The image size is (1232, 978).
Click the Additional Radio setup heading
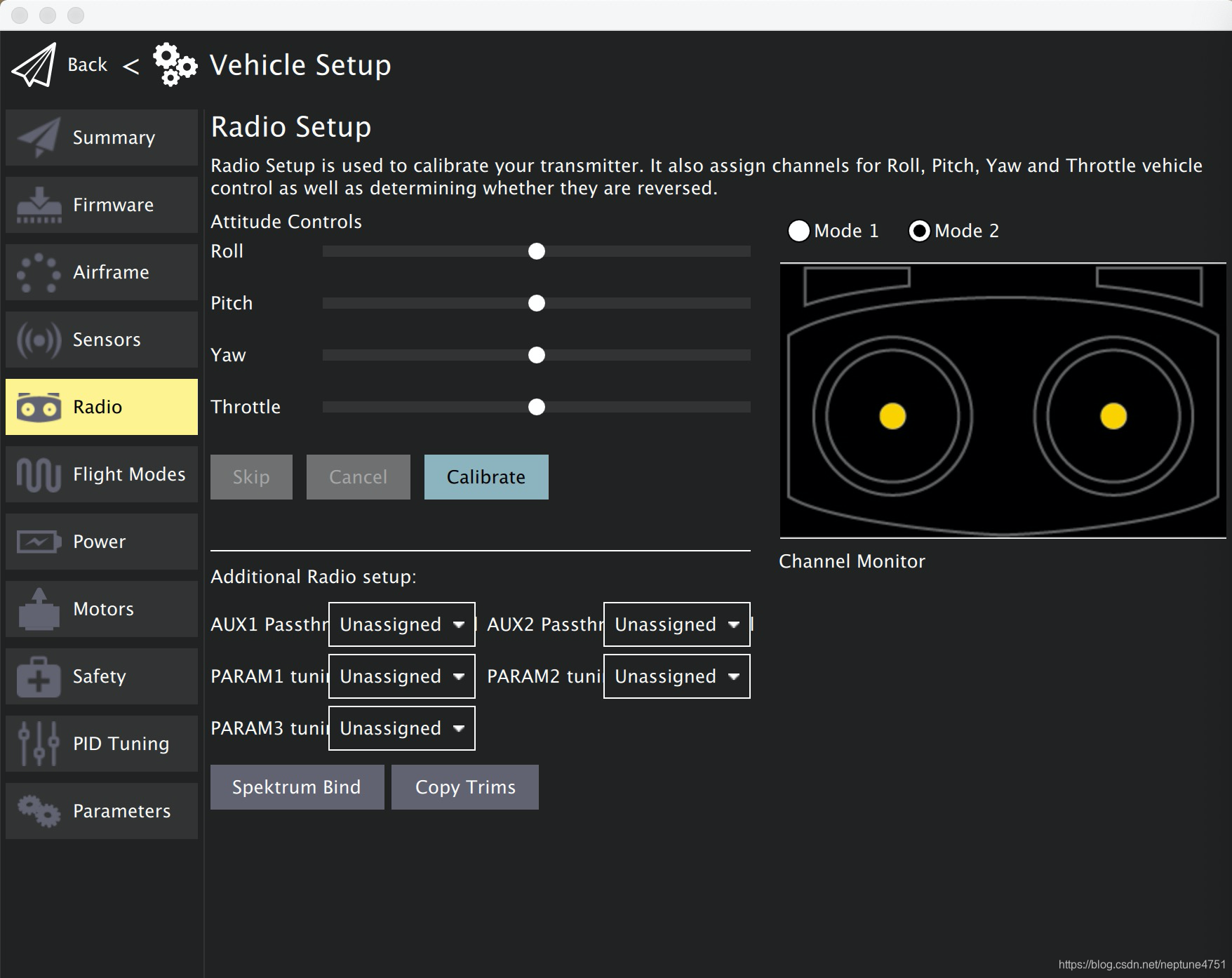coord(314,577)
